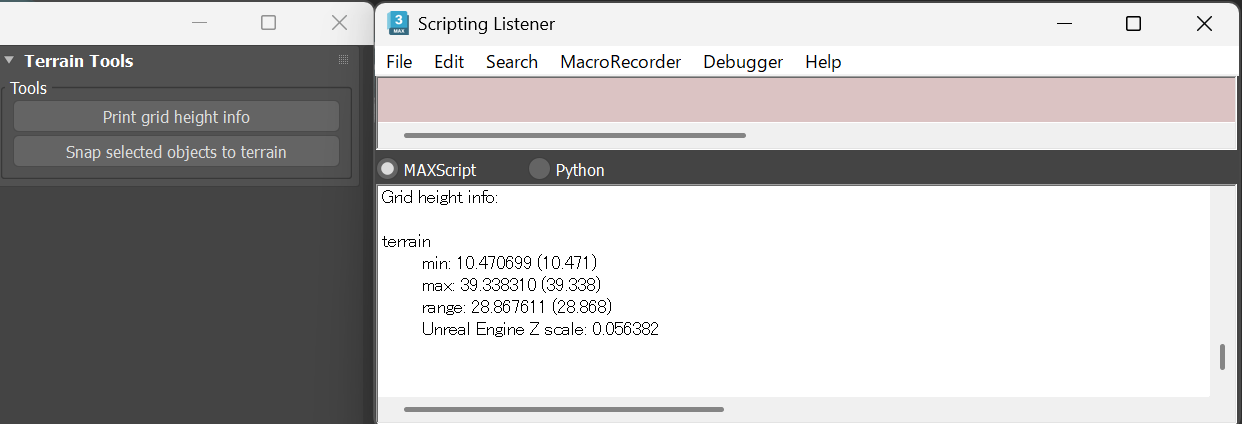Open the MacroRecorder menu
Viewport: 1242px width, 424px height.
click(x=620, y=62)
